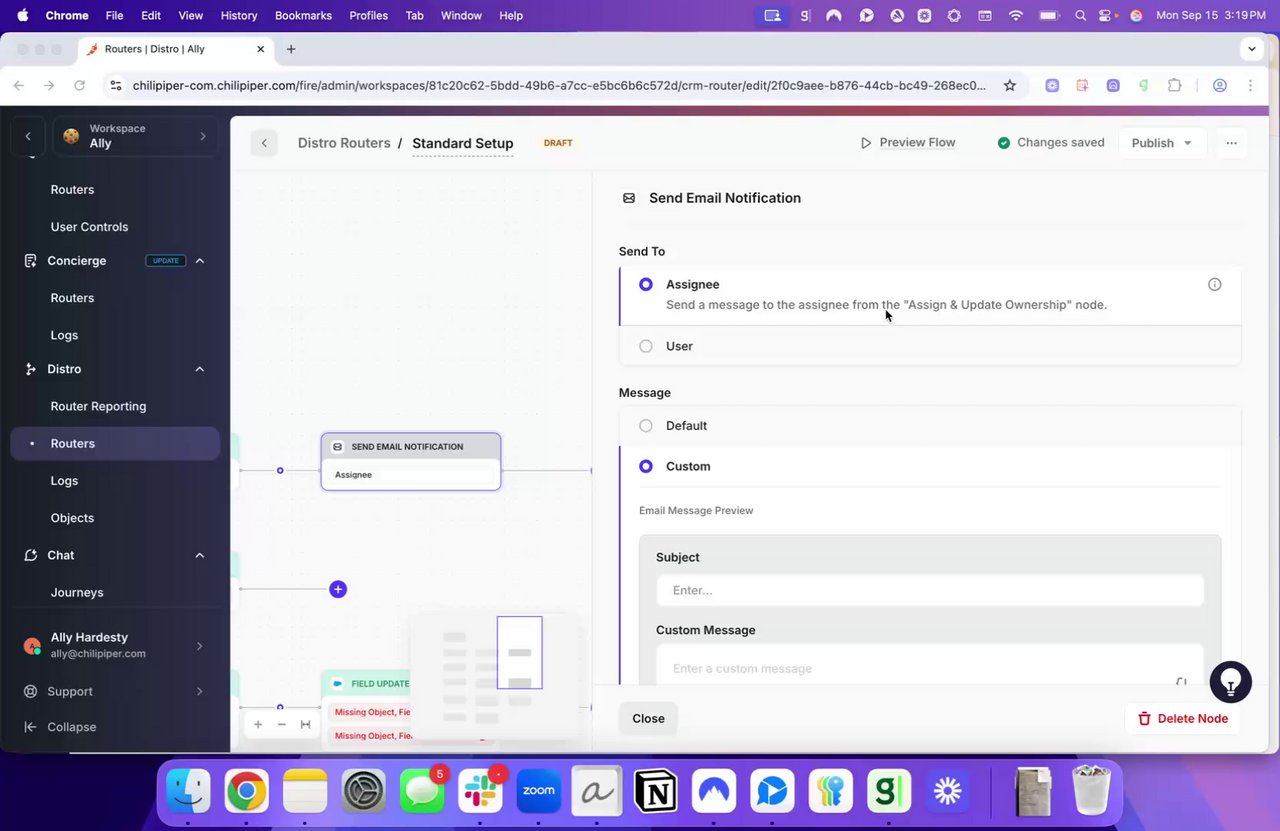Fit canvas to width icon
The width and height of the screenshot is (1280, 831).
click(x=305, y=724)
